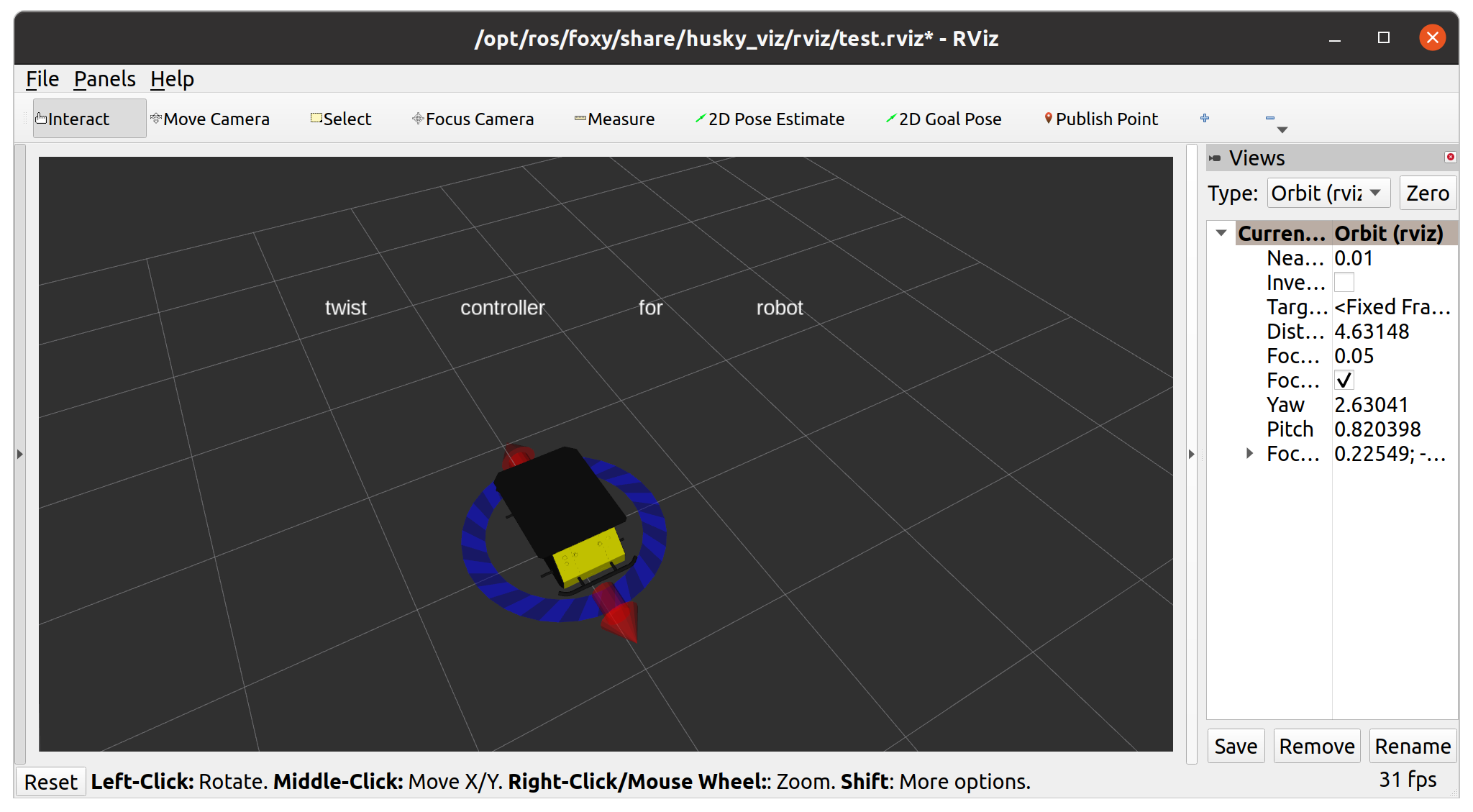Click the rear red arrow marker
The width and height of the screenshot is (1473, 812).
pyautogui.click(x=516, y=456)
